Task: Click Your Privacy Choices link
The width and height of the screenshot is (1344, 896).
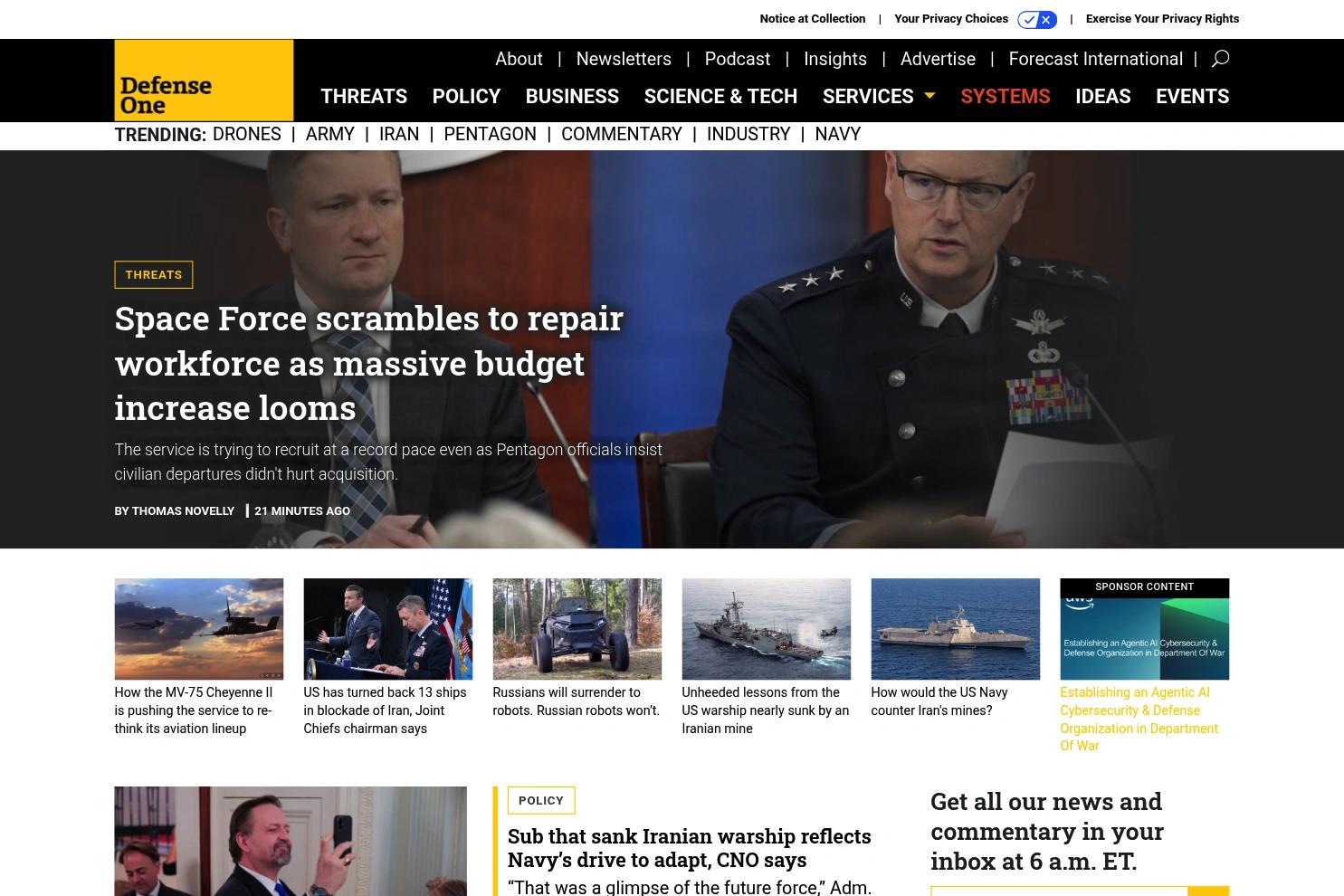Action: [x=950, y=19]
